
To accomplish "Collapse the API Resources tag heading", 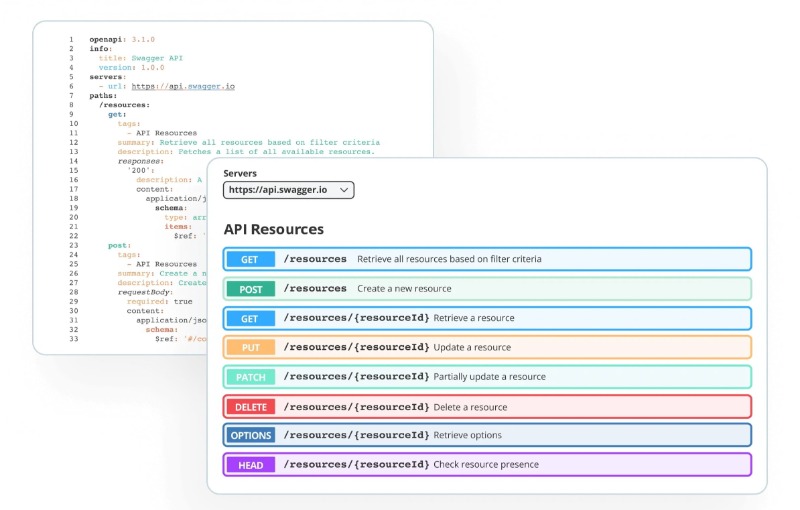I will pos(273,230).
